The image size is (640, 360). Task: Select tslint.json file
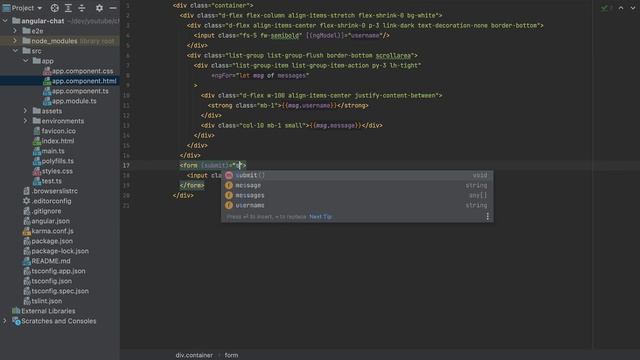pos(42,301)
